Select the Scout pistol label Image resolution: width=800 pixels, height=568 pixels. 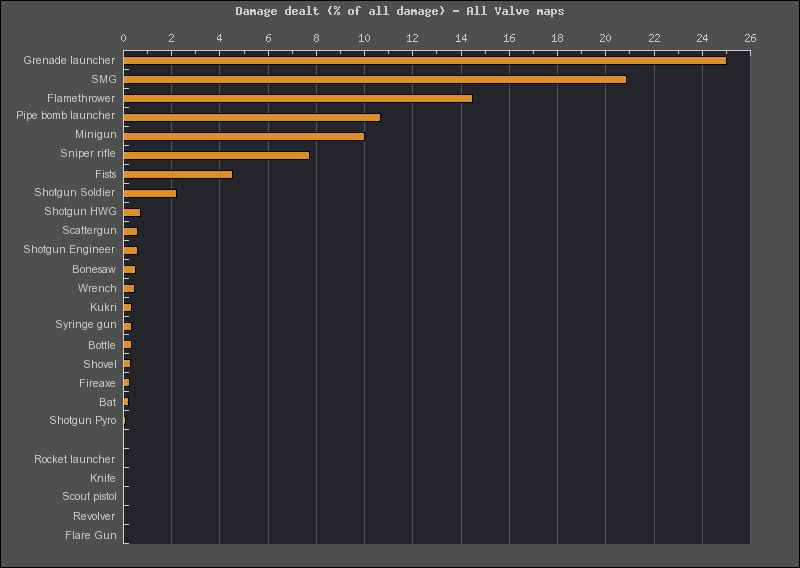tap(89, 496)
